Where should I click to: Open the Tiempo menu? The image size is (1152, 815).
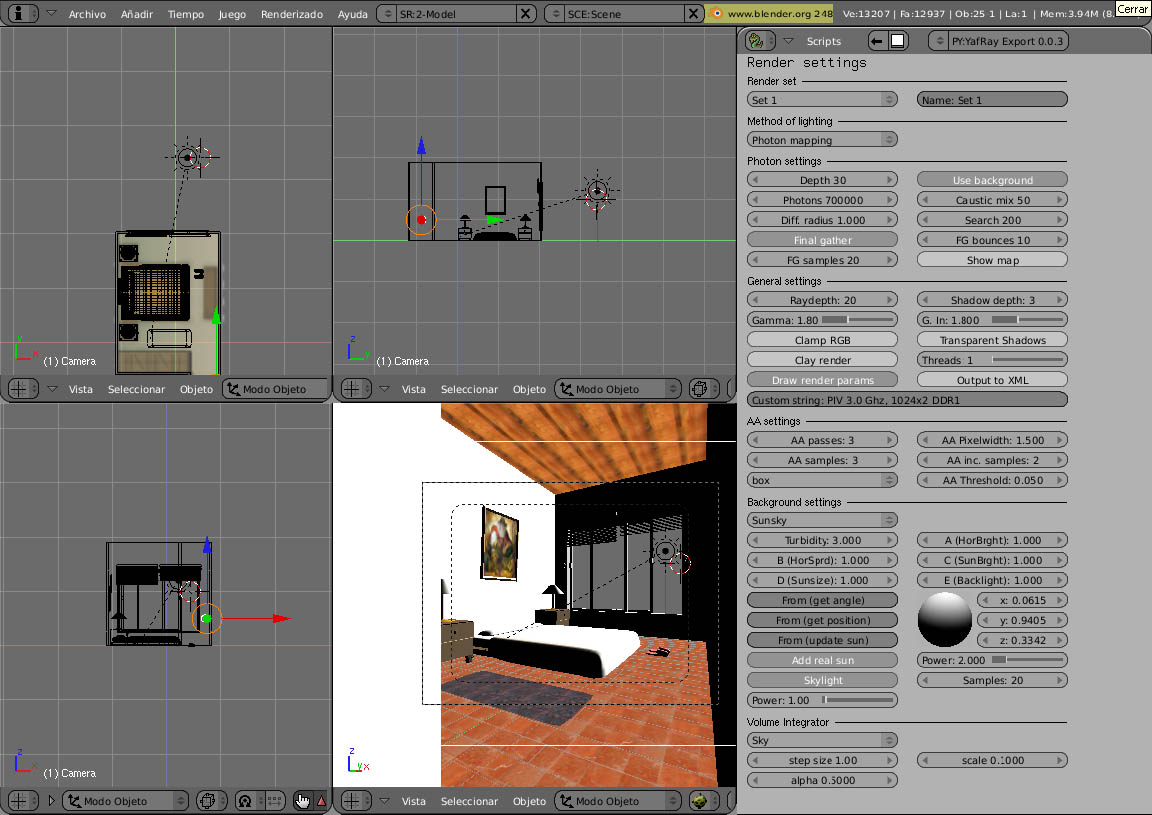click(186, 14)
